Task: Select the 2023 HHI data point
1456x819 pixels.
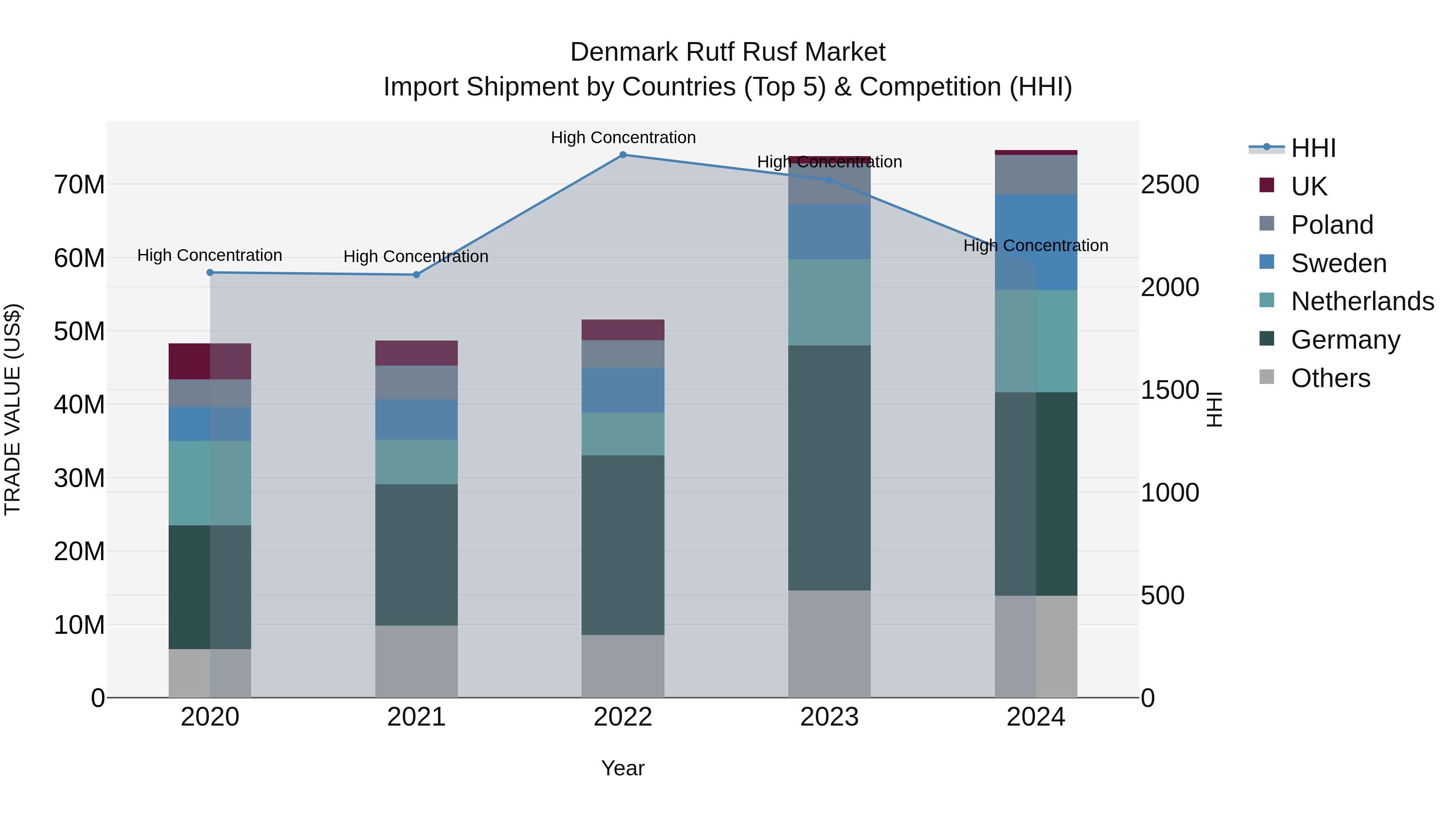Action: point(829,180)
